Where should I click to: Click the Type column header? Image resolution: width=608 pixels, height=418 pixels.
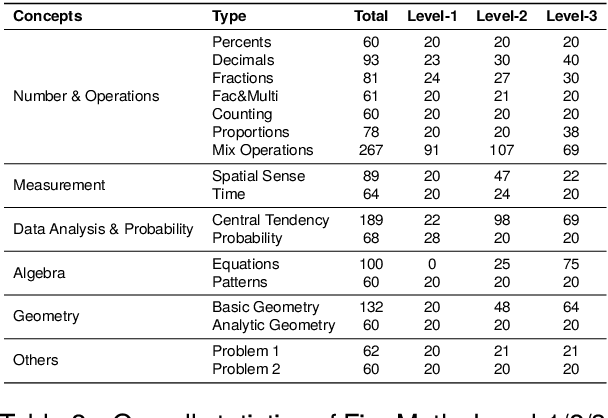tap(228, 16)
